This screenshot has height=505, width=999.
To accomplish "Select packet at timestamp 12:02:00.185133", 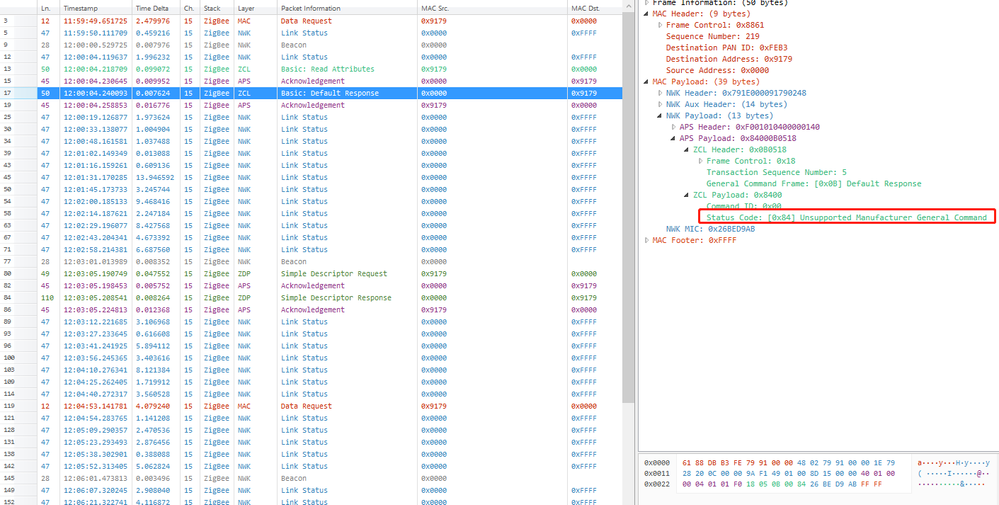I will (x=311, y=201).
